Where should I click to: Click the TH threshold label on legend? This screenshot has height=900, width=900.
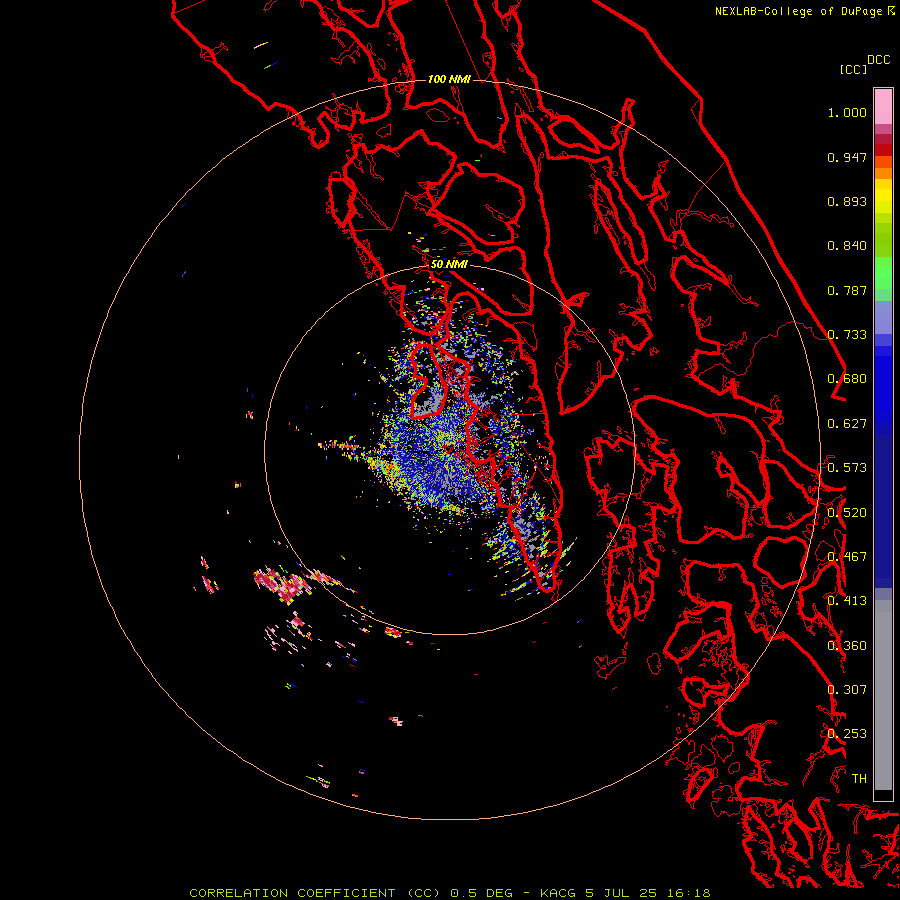point(859,778)
